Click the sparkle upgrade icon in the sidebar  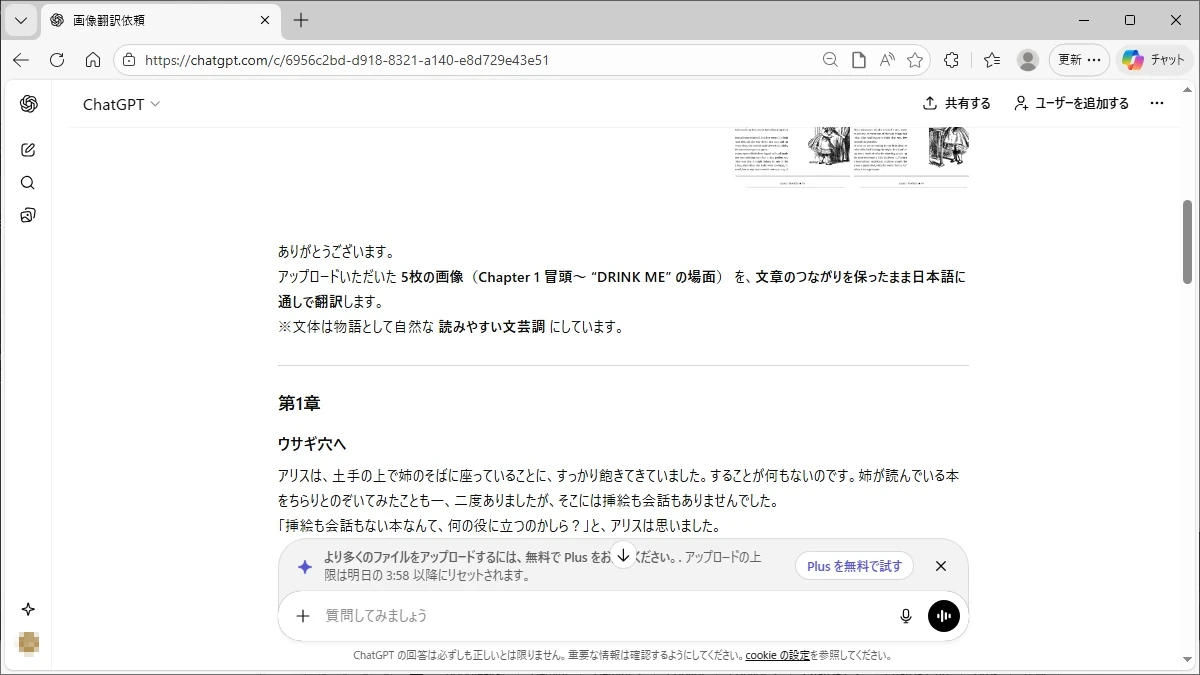[28, 609]
